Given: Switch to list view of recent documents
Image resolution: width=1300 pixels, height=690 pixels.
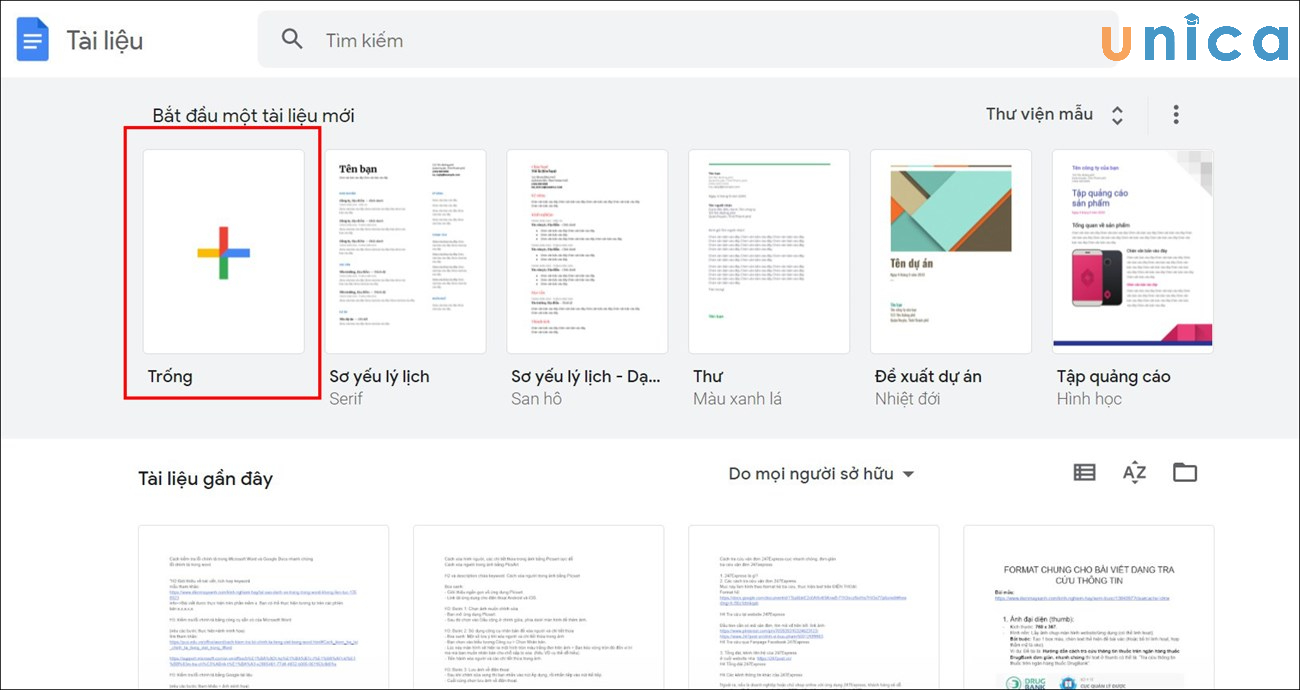Looking at the screenshot, I should tap(1084, 472).
